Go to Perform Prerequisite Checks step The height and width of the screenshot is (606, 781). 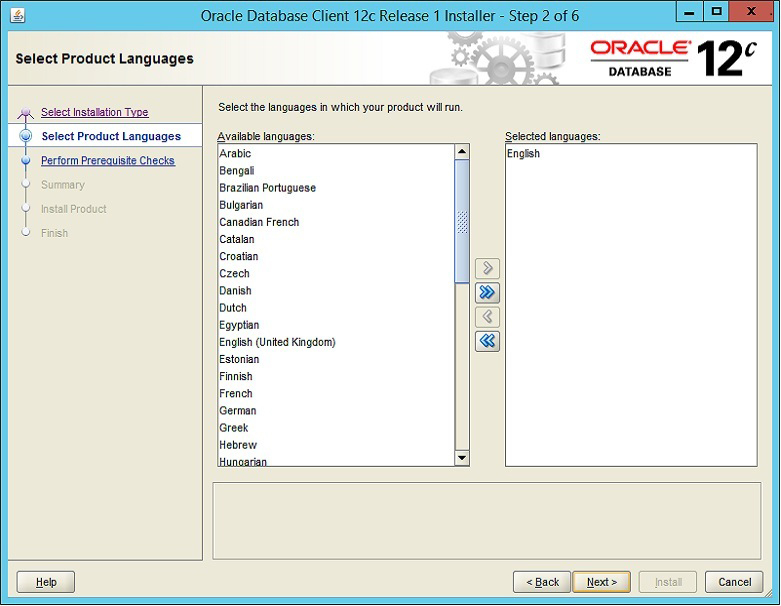[107, 160]
